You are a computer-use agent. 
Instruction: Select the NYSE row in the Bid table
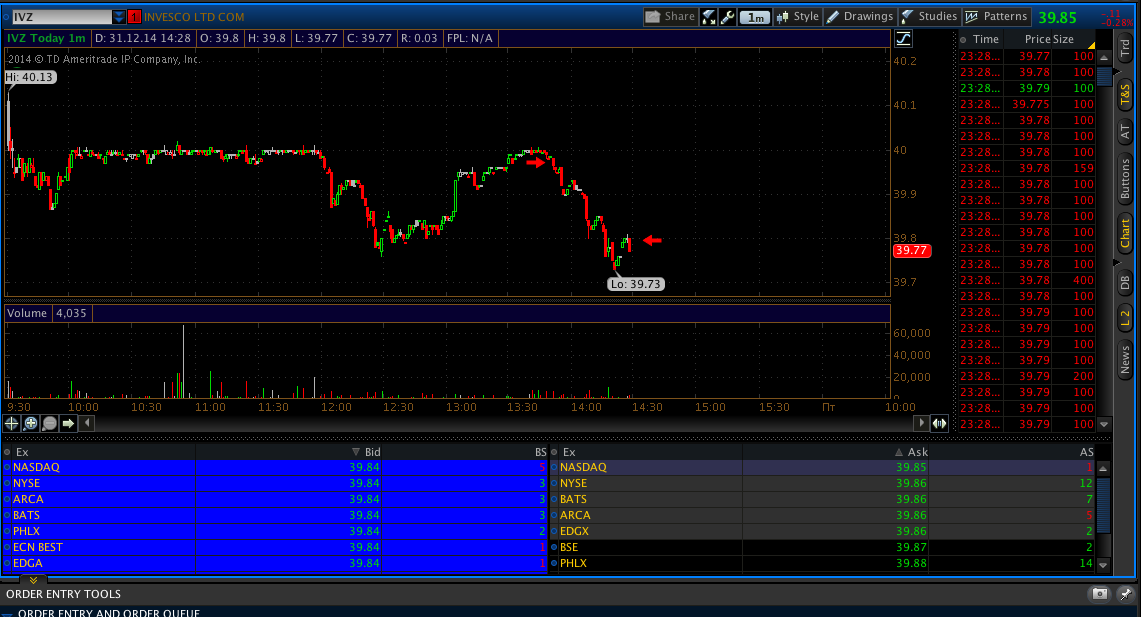pos(275,483)
